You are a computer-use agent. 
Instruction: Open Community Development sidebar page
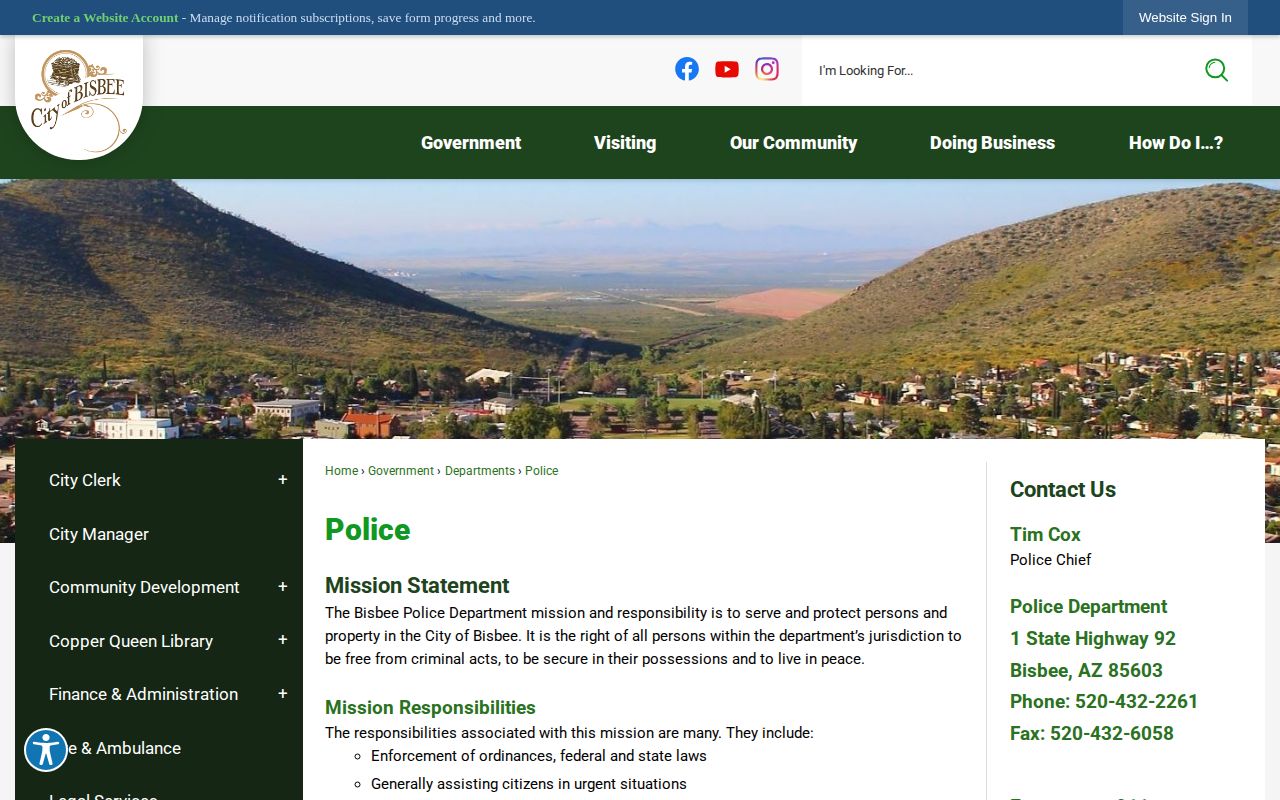pyautogui.click(x=144, y=587)
